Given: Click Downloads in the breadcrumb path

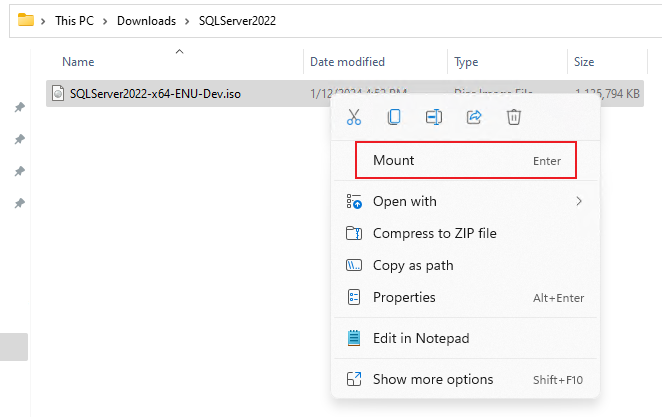Looking at the screenshot, I should point(146,21).
